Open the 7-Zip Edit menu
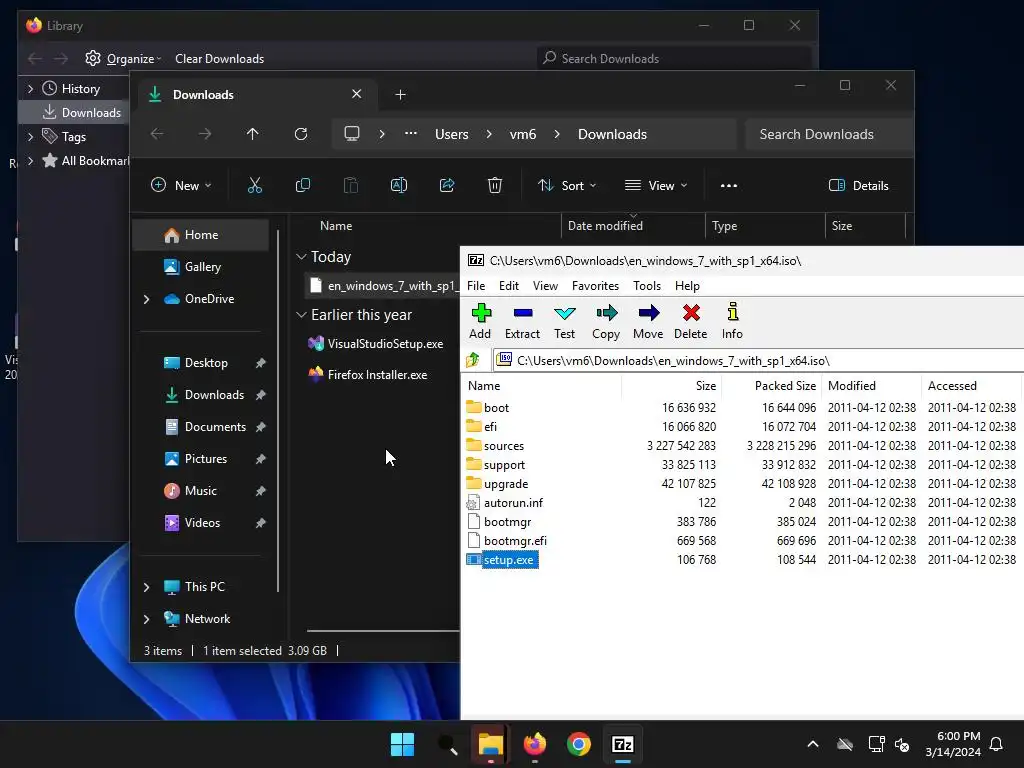Image resolution: width=1024 pixels, height=768 pixels. (509, 285)
